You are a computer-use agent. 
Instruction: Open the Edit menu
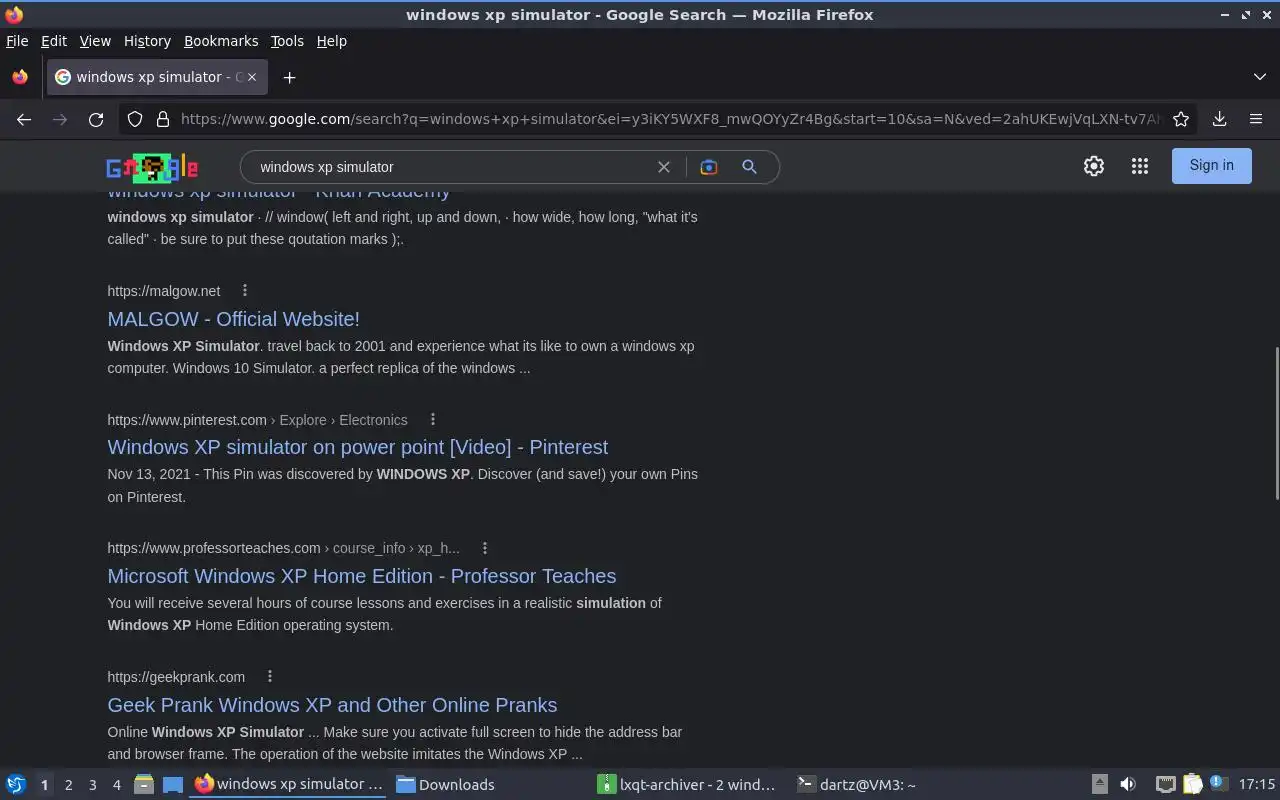(x=54, y=41)
